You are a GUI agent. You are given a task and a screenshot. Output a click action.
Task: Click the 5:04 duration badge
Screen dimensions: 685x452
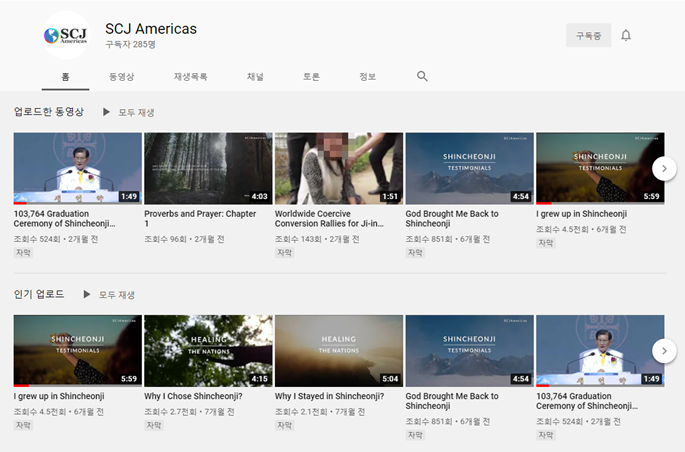(x=390, y=379)
